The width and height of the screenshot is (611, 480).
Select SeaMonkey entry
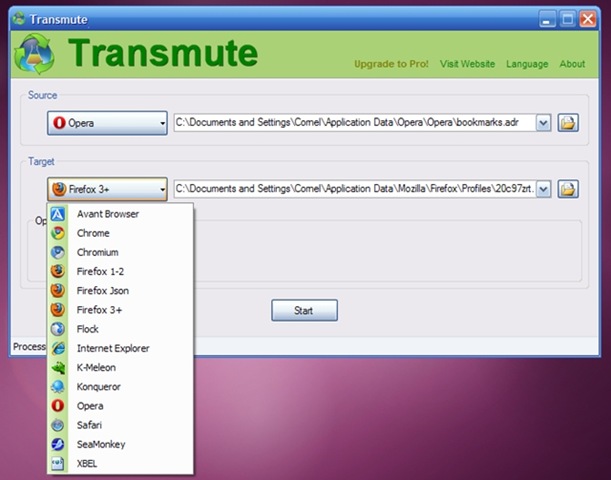coord(120,444)
